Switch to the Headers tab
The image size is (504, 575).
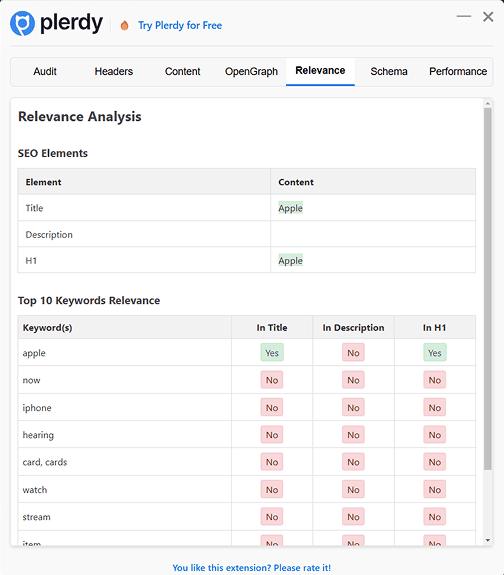point(114,72)
